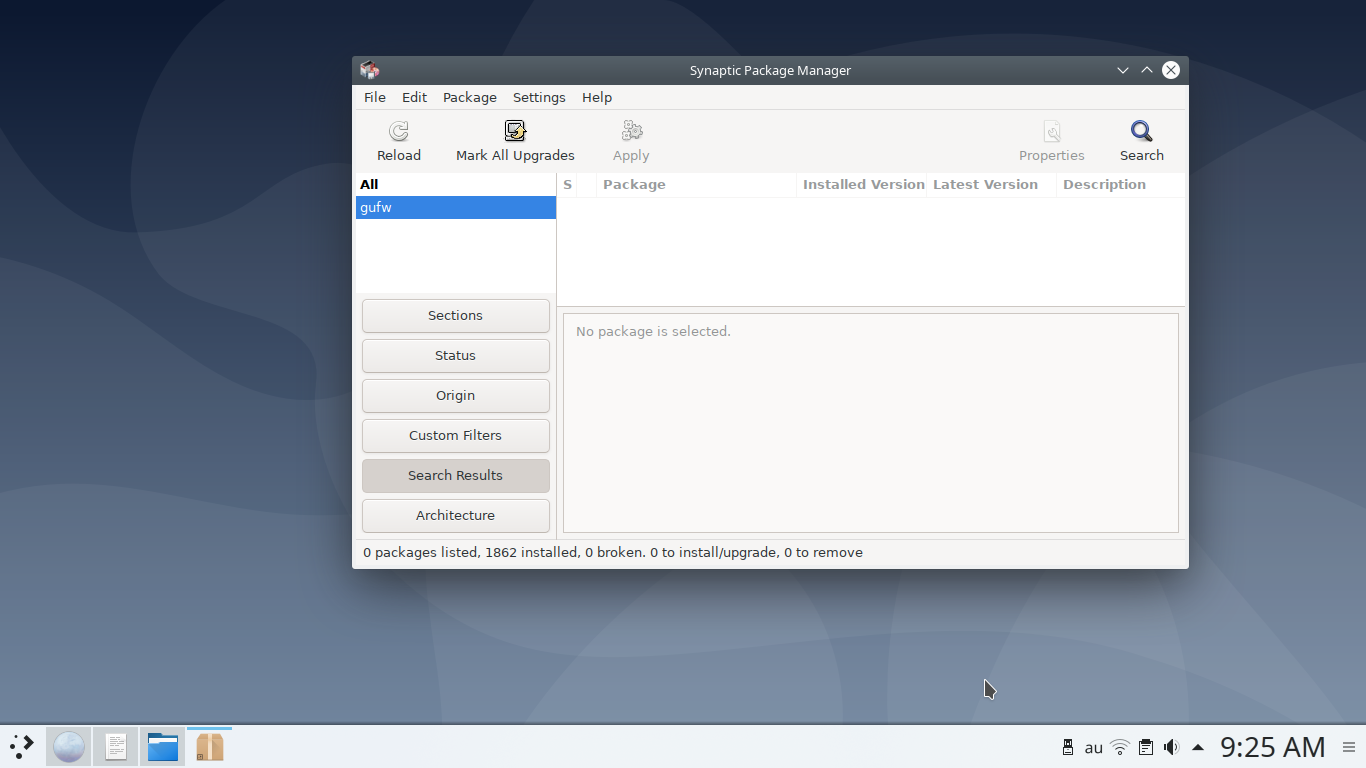Open Properties from the toolbar
Viewport: 1366px width, 768px height.
click(x=1052, y=131)
